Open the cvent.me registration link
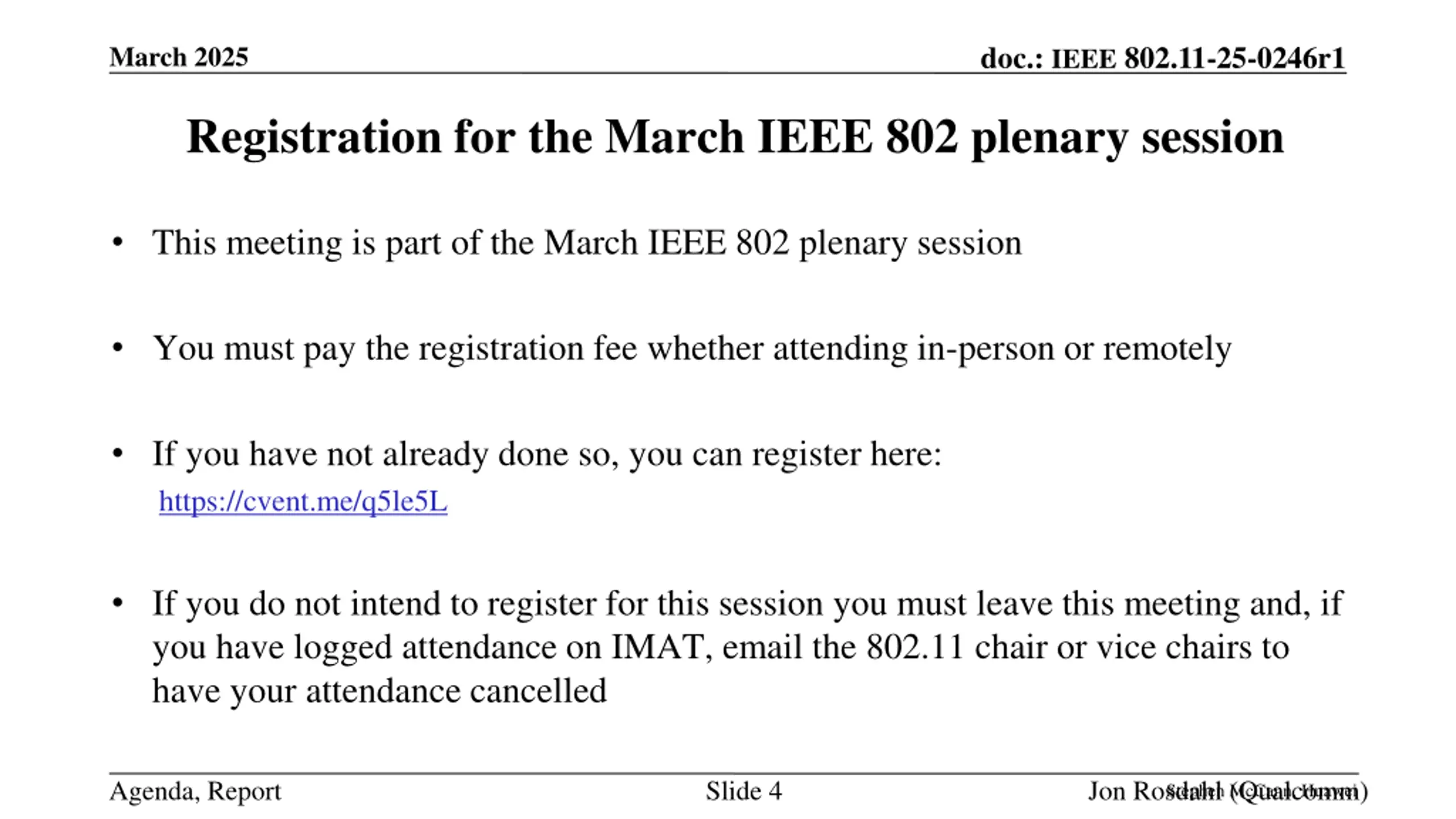 click(x=303, y=502)
